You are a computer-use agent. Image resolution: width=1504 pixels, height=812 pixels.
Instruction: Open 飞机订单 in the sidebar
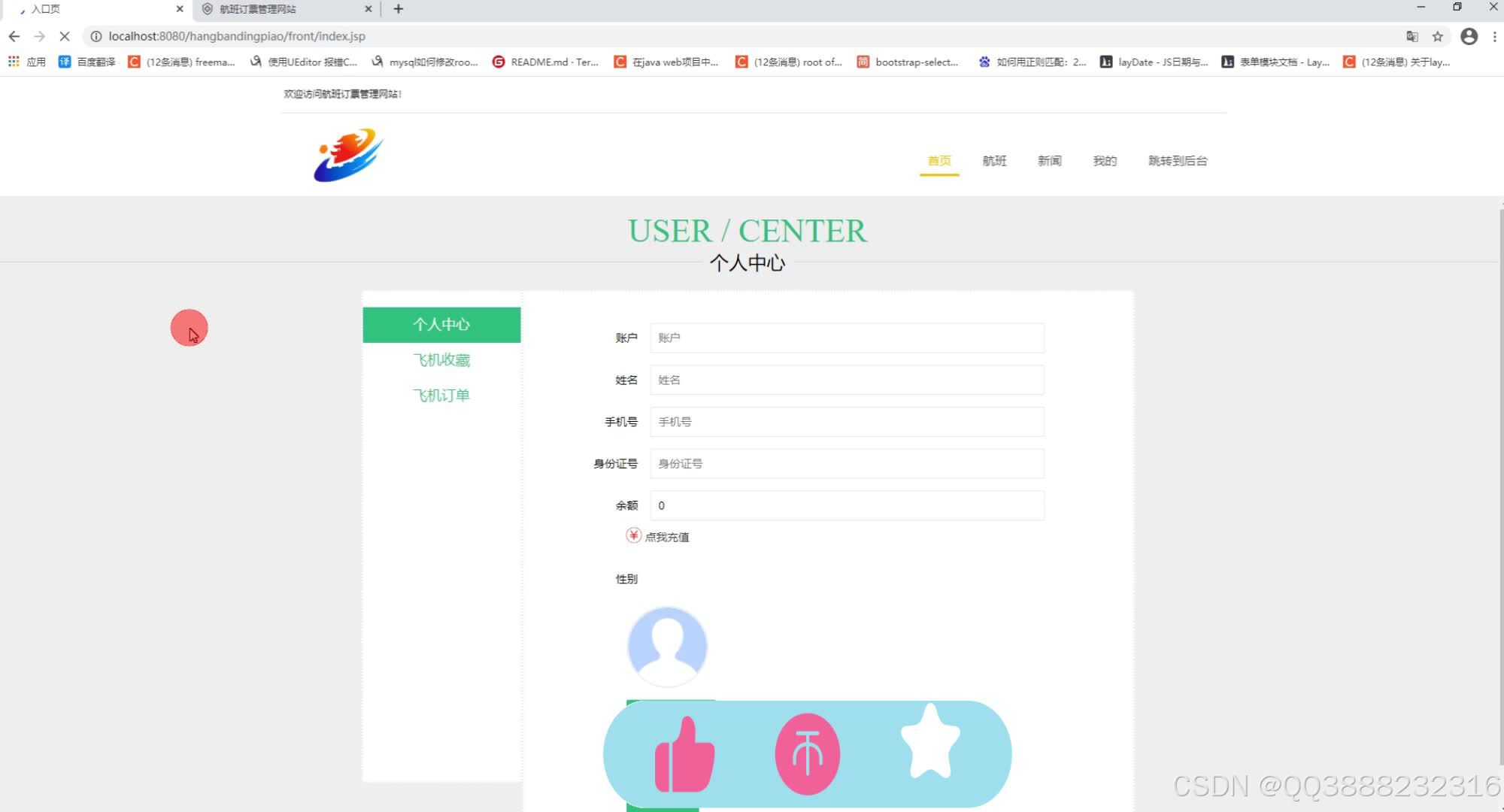441,395
